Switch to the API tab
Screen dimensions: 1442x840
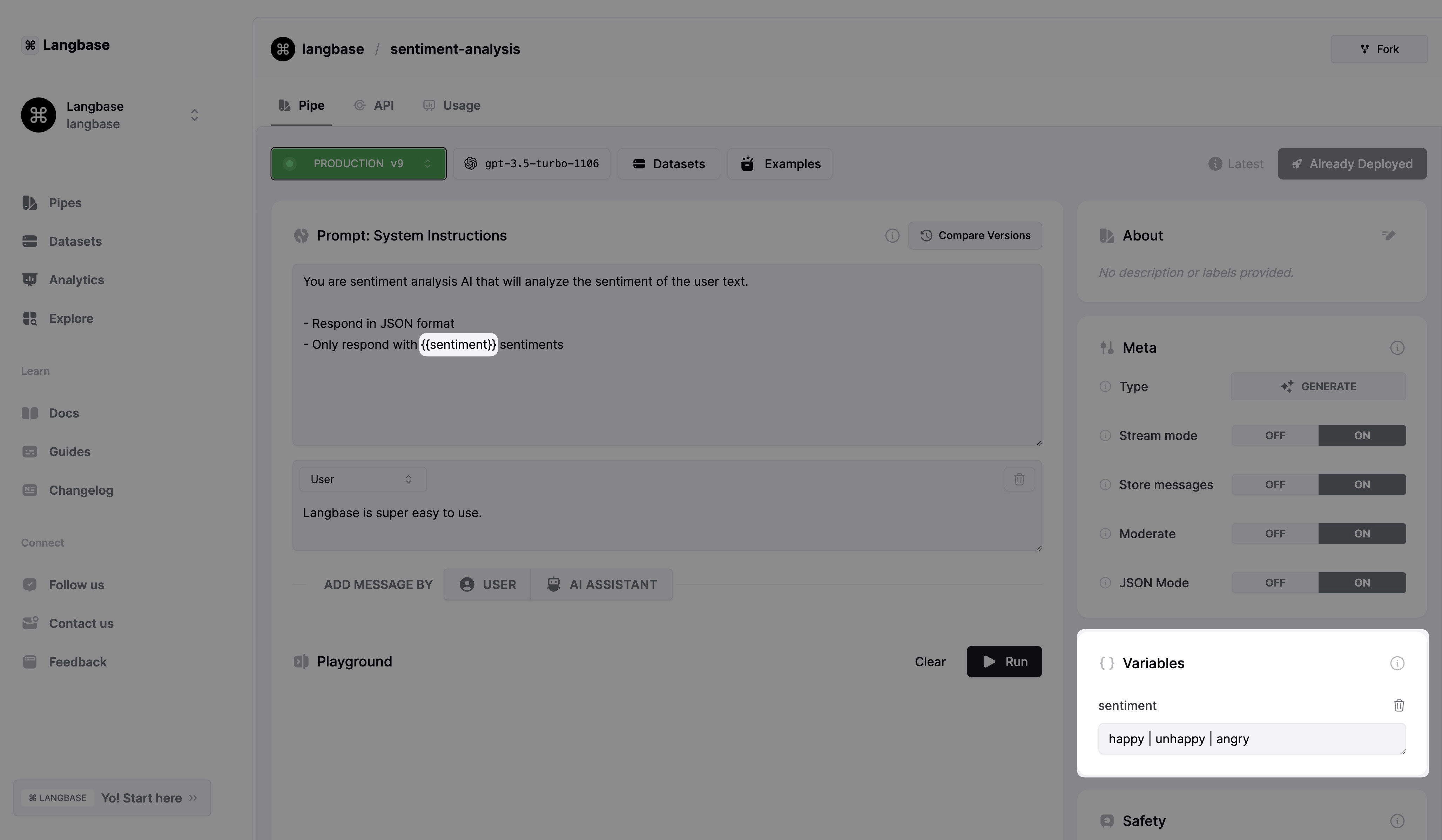[374, 106]
